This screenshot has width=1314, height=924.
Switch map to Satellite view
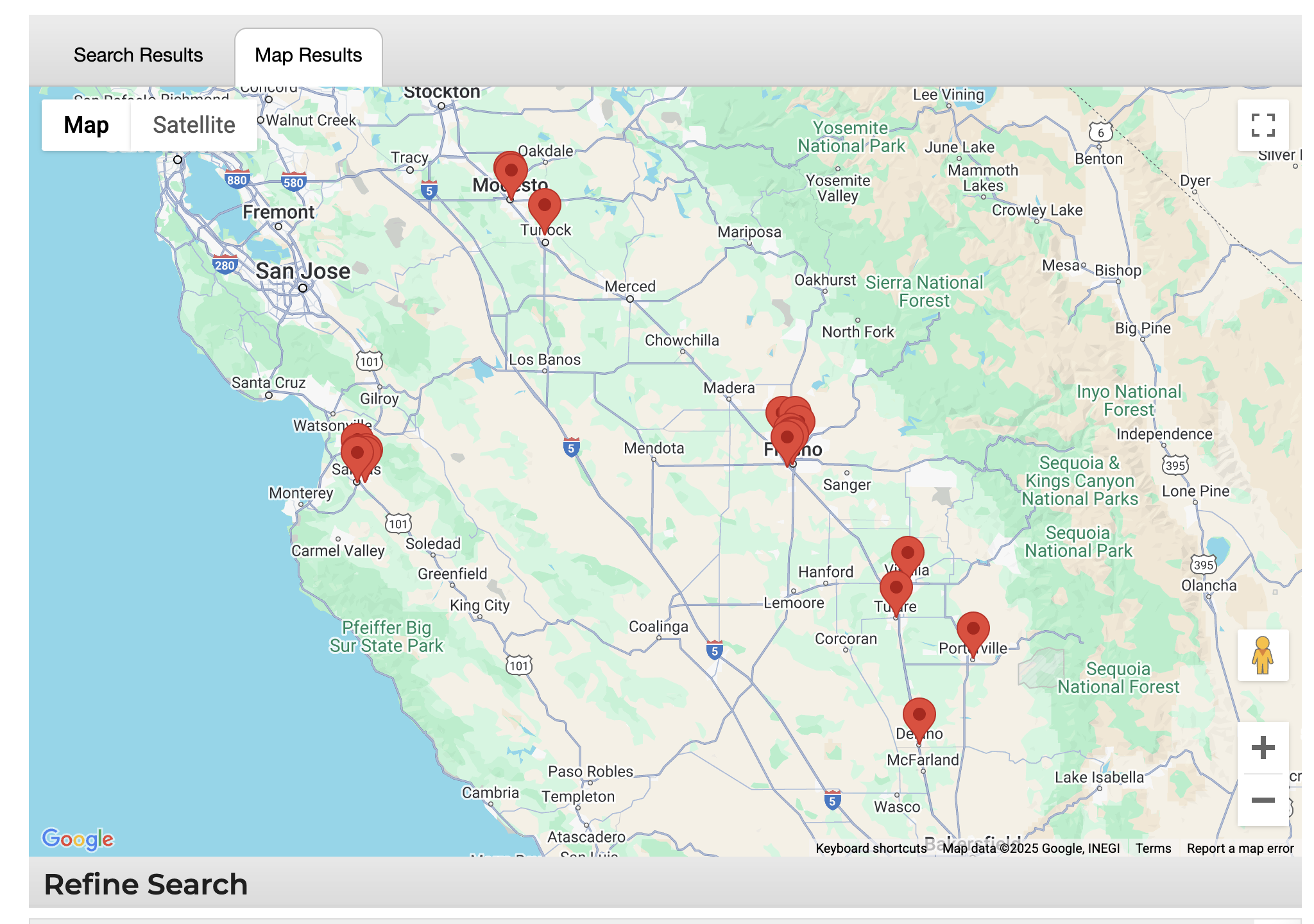point(194,125)
